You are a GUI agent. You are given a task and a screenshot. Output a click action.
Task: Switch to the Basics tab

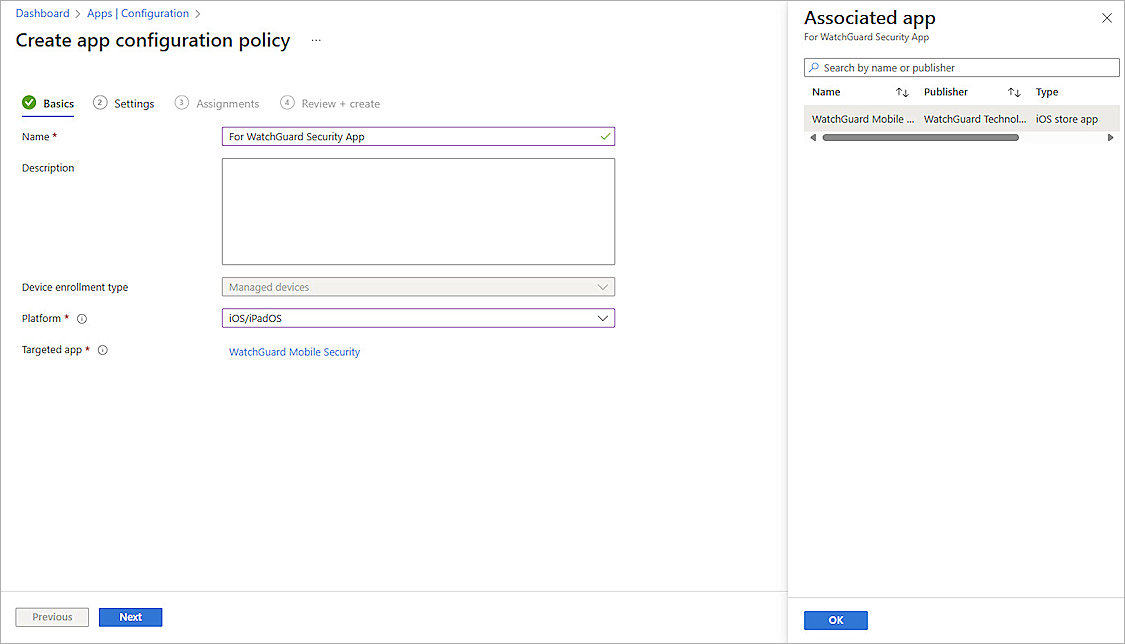(48, 103)
